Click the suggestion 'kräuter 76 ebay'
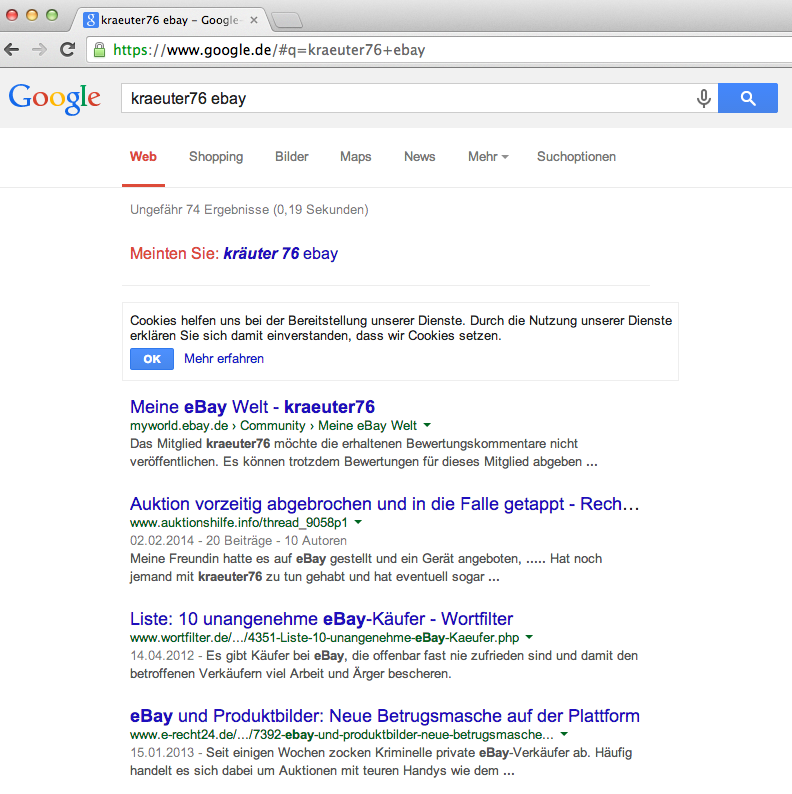The image size is (792, 794). pos(281,253)
